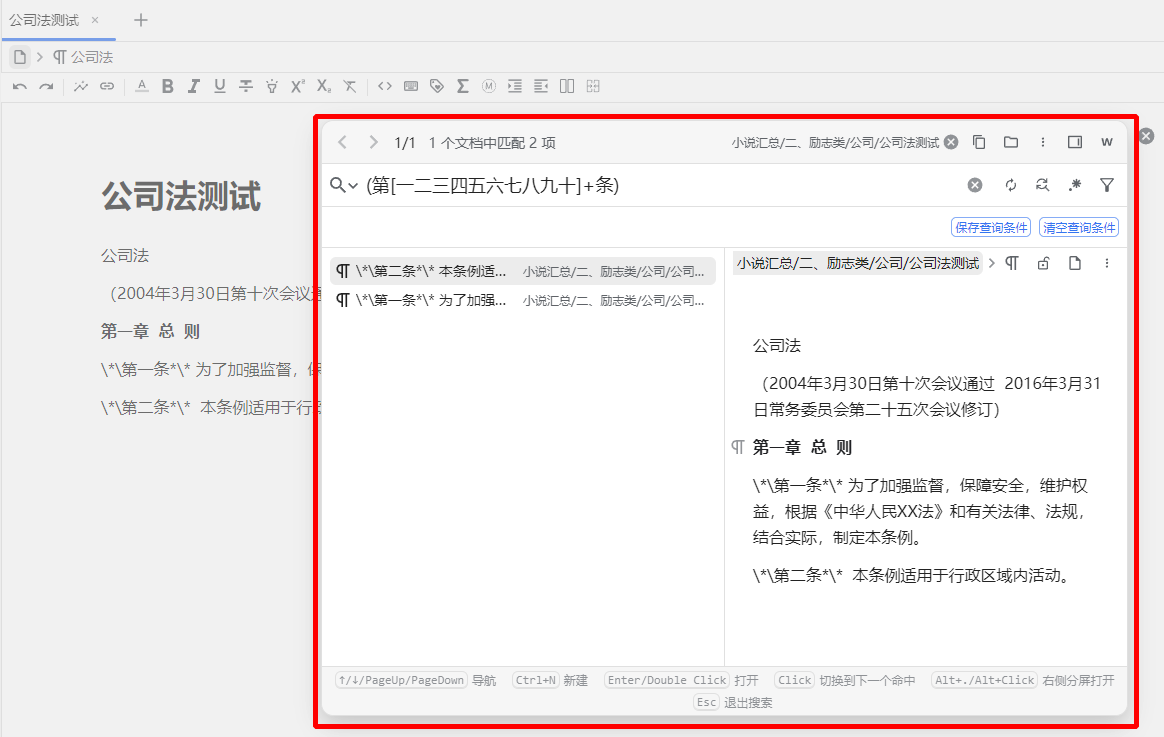The height and width of the screenshot is (737, 1164).
Task: Click 保存查询条件 button
Action: coord(991,228)
